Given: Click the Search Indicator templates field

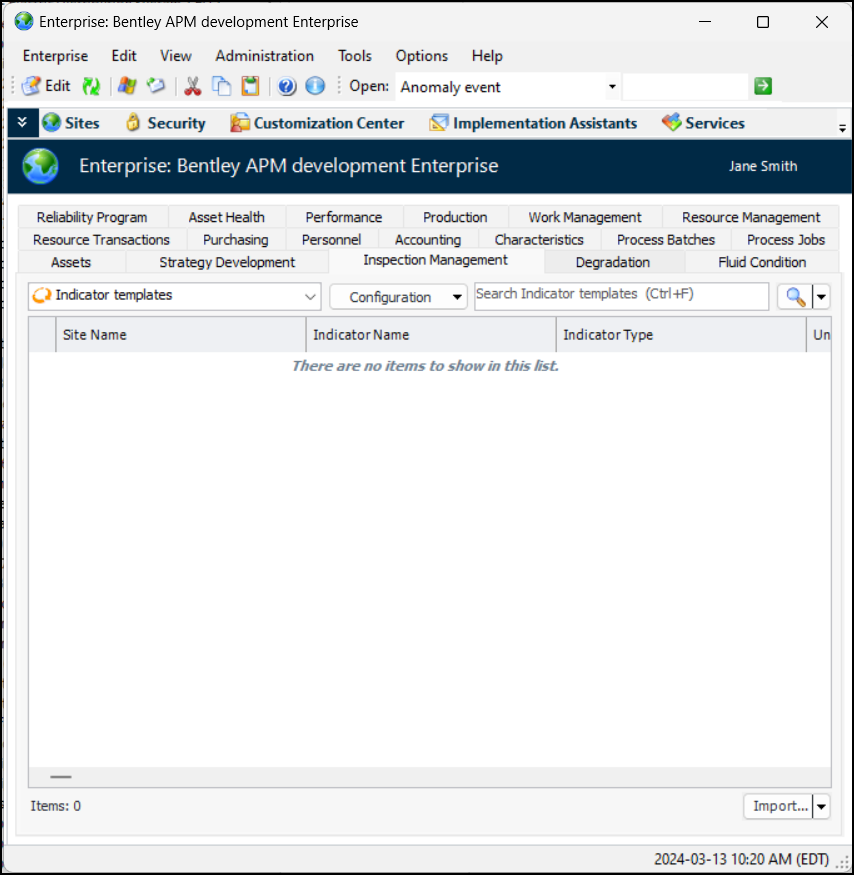Looking at the screenshot, I should (621, 296).
